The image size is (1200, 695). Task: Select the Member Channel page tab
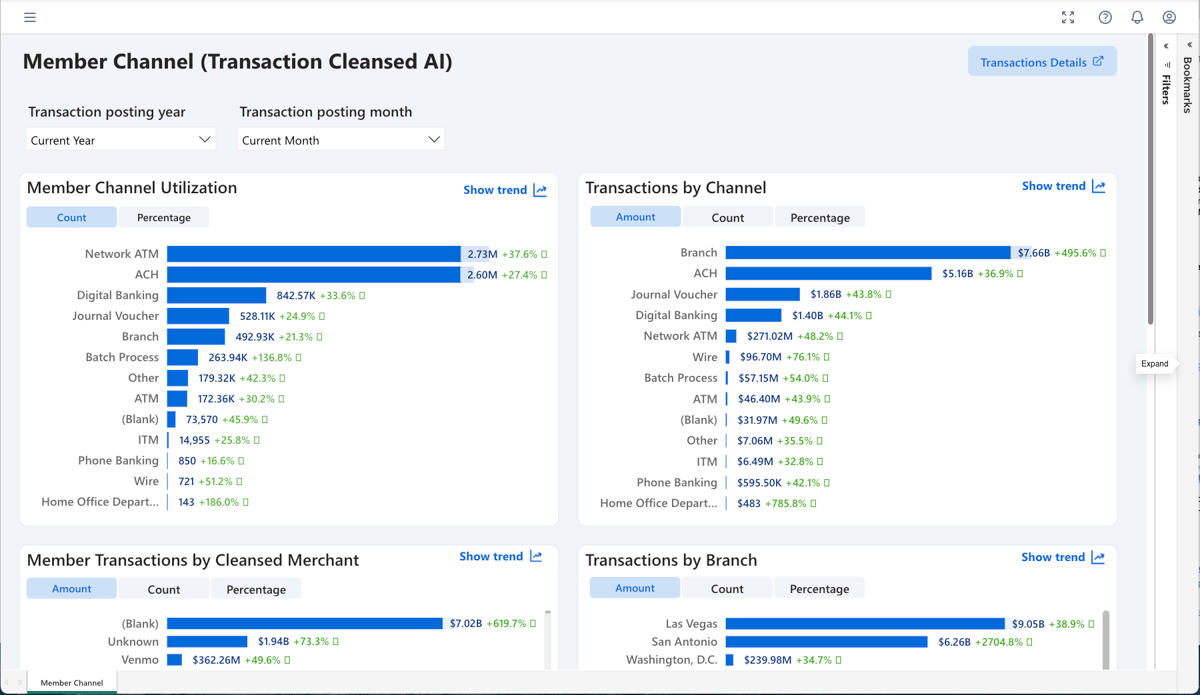tap(72, 683)
